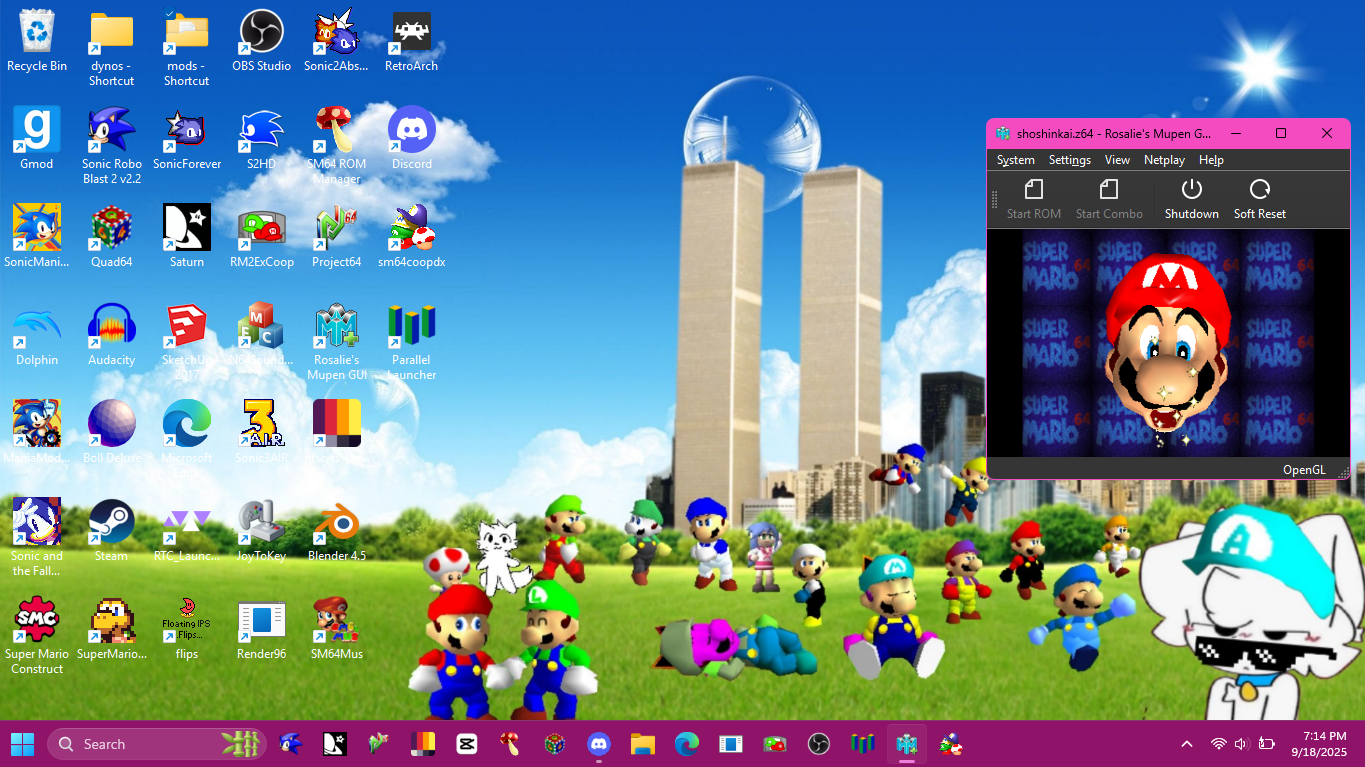
Task: Click the Shutdown toolbar button
Action: tap(1191, 199)
